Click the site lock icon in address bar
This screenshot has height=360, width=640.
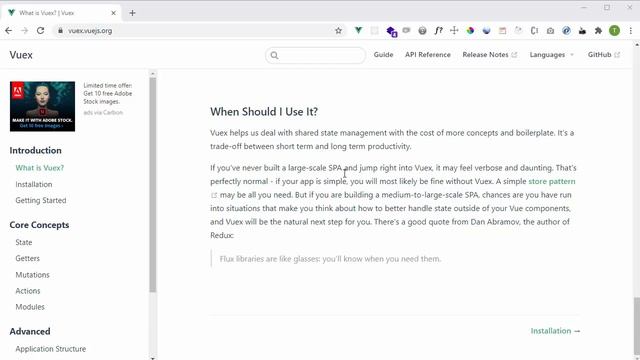pyautogui.click(x=60, y=31)
